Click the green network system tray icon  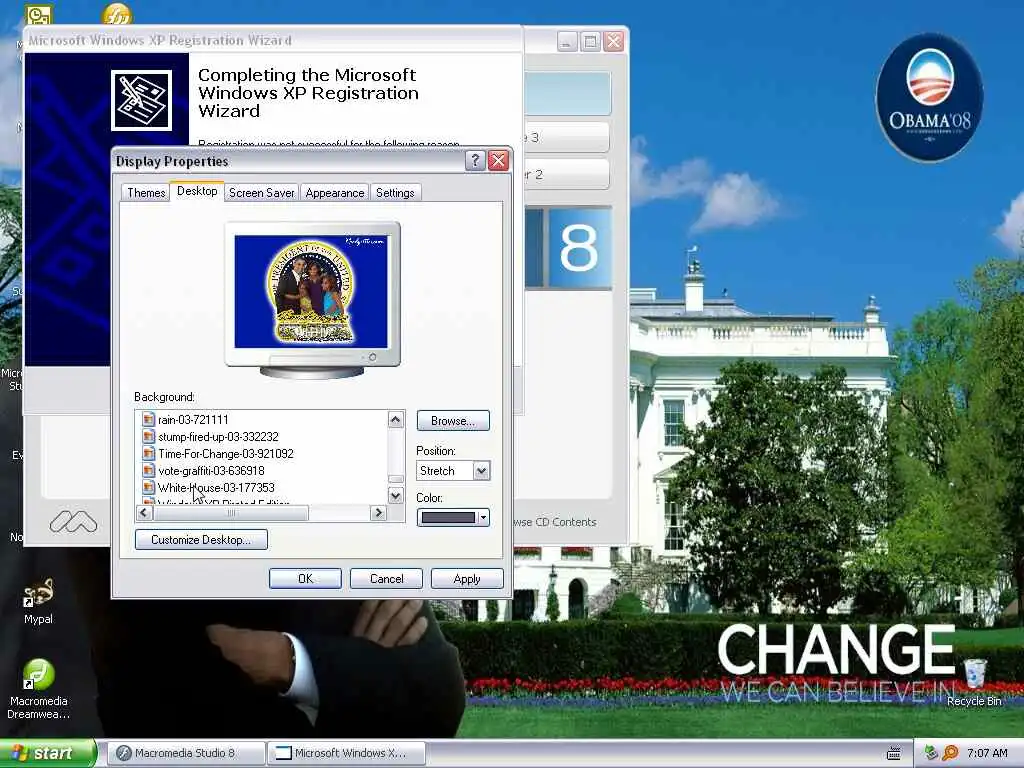tap(931, 753)
